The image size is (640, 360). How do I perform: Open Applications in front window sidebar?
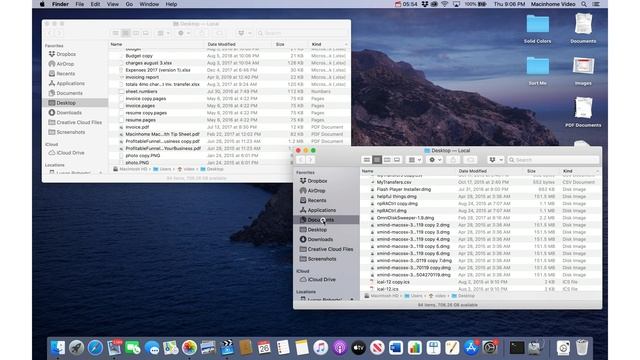point(322,210)
